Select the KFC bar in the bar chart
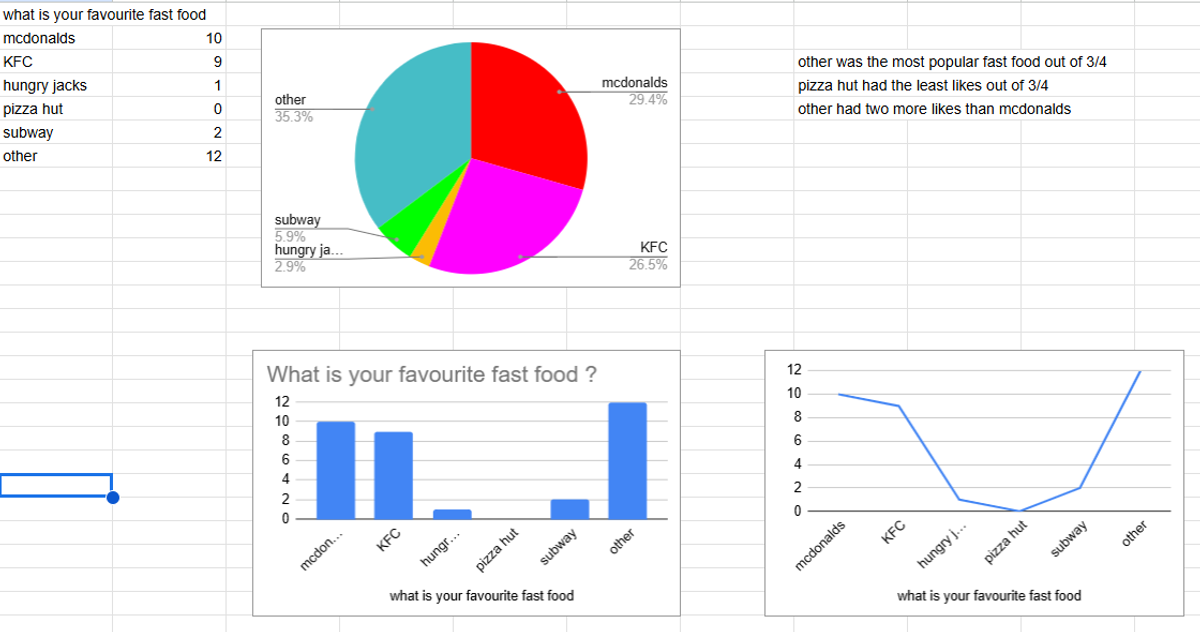Image resolution: width=1200 pixels, height=632 pixels. (x=393, y=475)
